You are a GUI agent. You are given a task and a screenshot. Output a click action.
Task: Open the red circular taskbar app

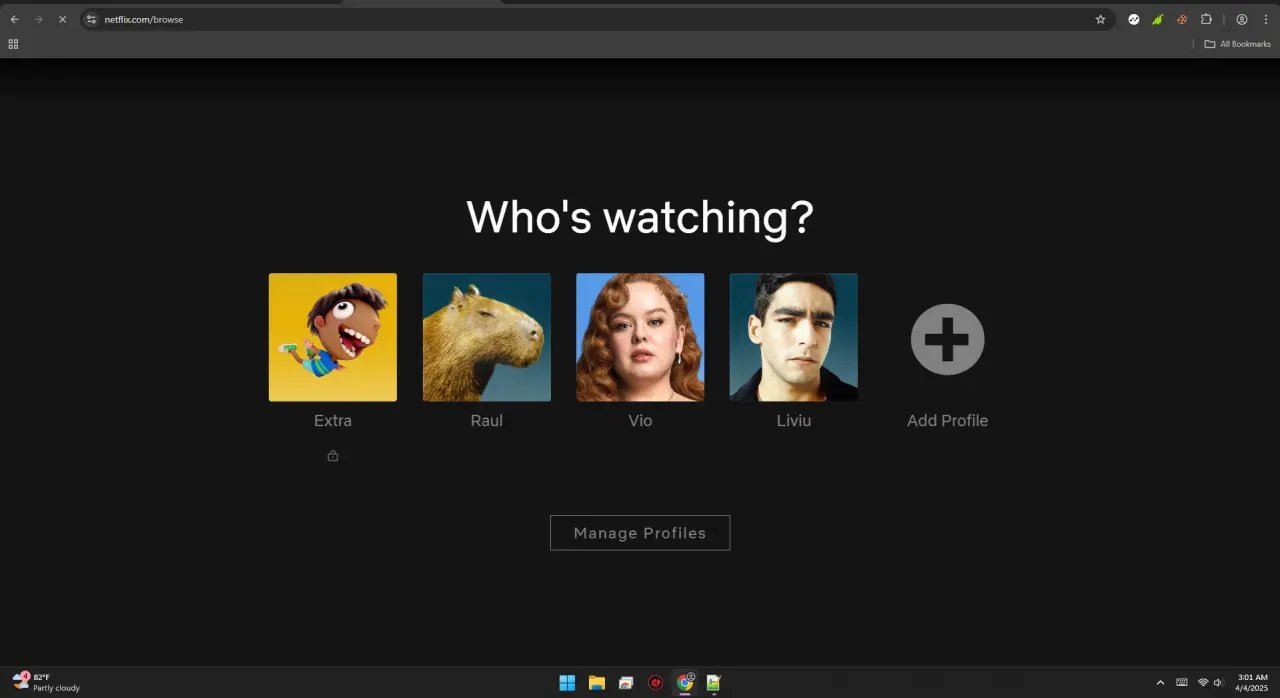click(x=656, y=683)
